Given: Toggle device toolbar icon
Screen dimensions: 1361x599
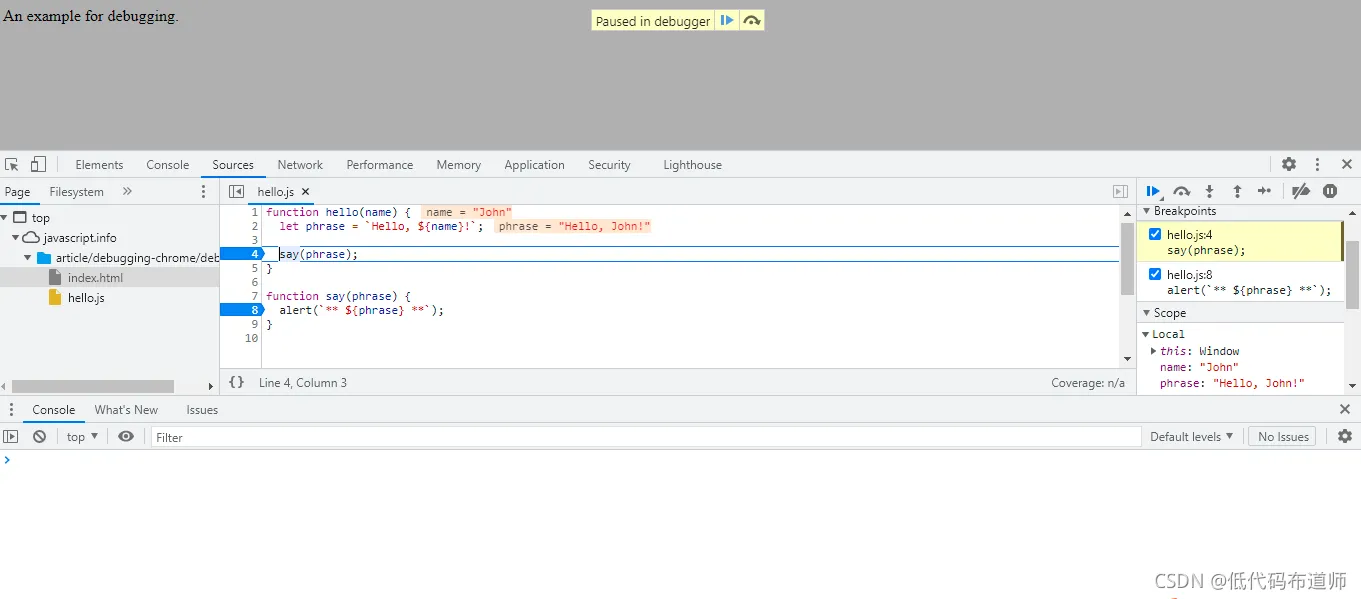Looking at the screenshot, I should pyautogui.click(x=38, y=165).
